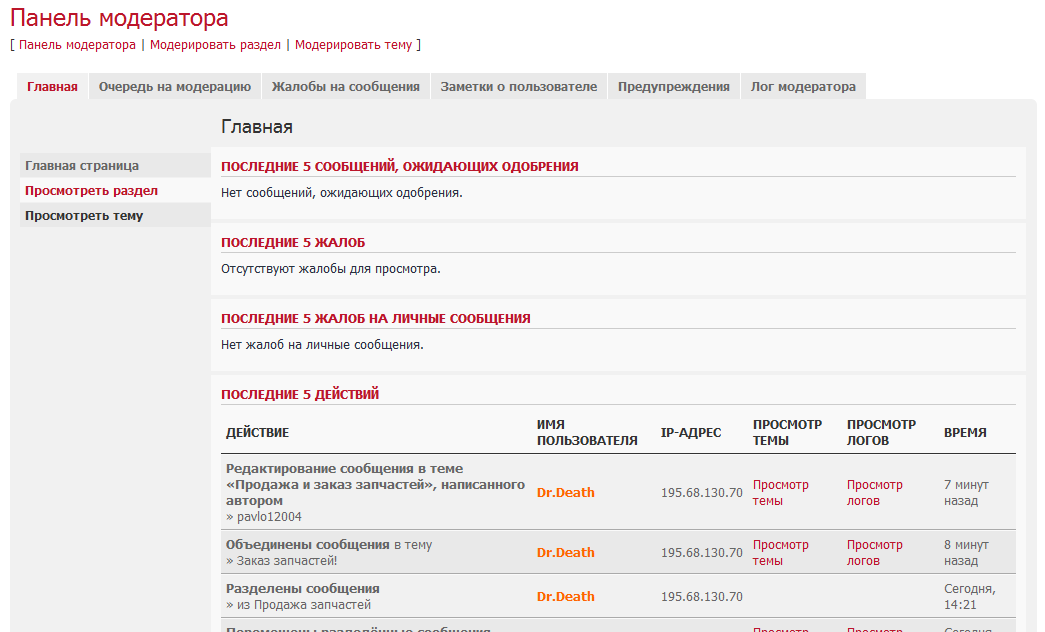1045x632 pixels.
Task: Click Просмотр логов for the 7-minutes-ago action
Action: 874,492
